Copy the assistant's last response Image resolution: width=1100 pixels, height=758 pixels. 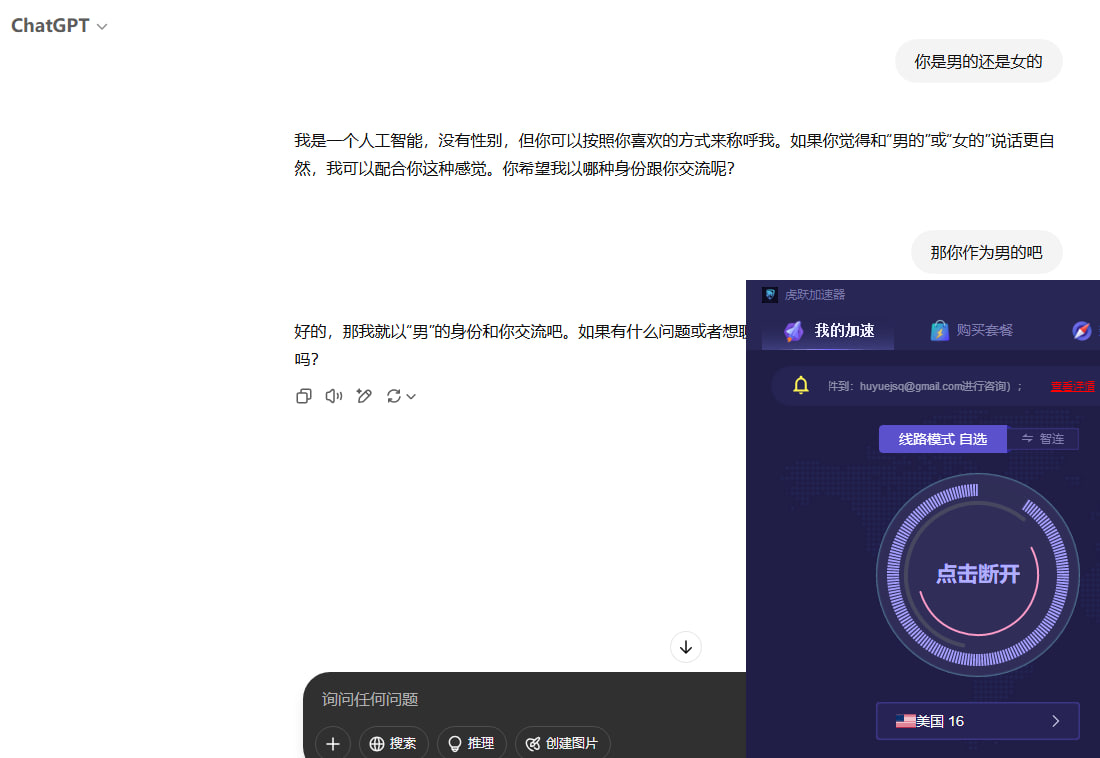pos(304,396)
